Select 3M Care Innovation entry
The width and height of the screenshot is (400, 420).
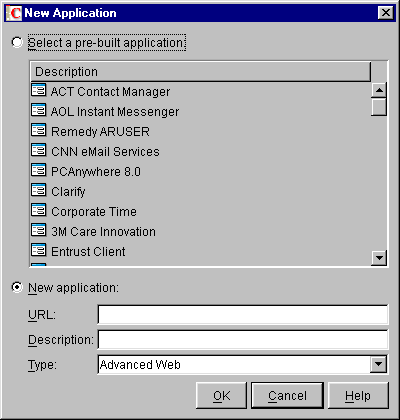[103, 231]
